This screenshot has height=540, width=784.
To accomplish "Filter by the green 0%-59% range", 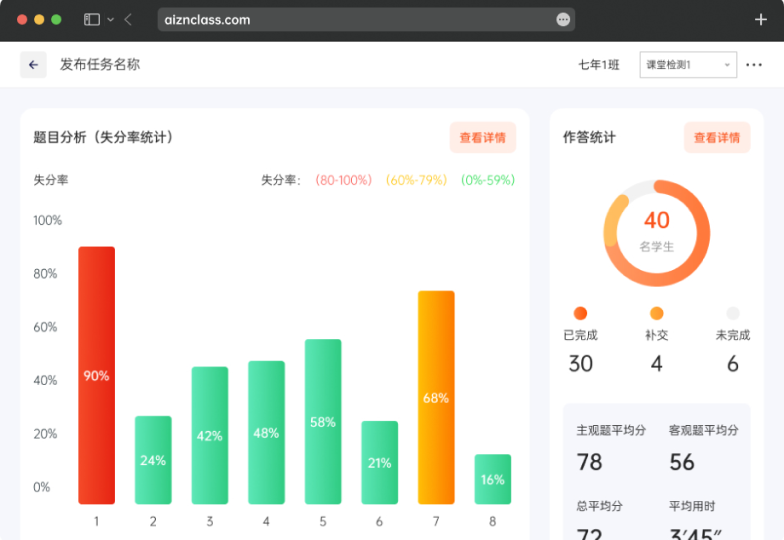I will pyautogui.click(x=488, y=180).
